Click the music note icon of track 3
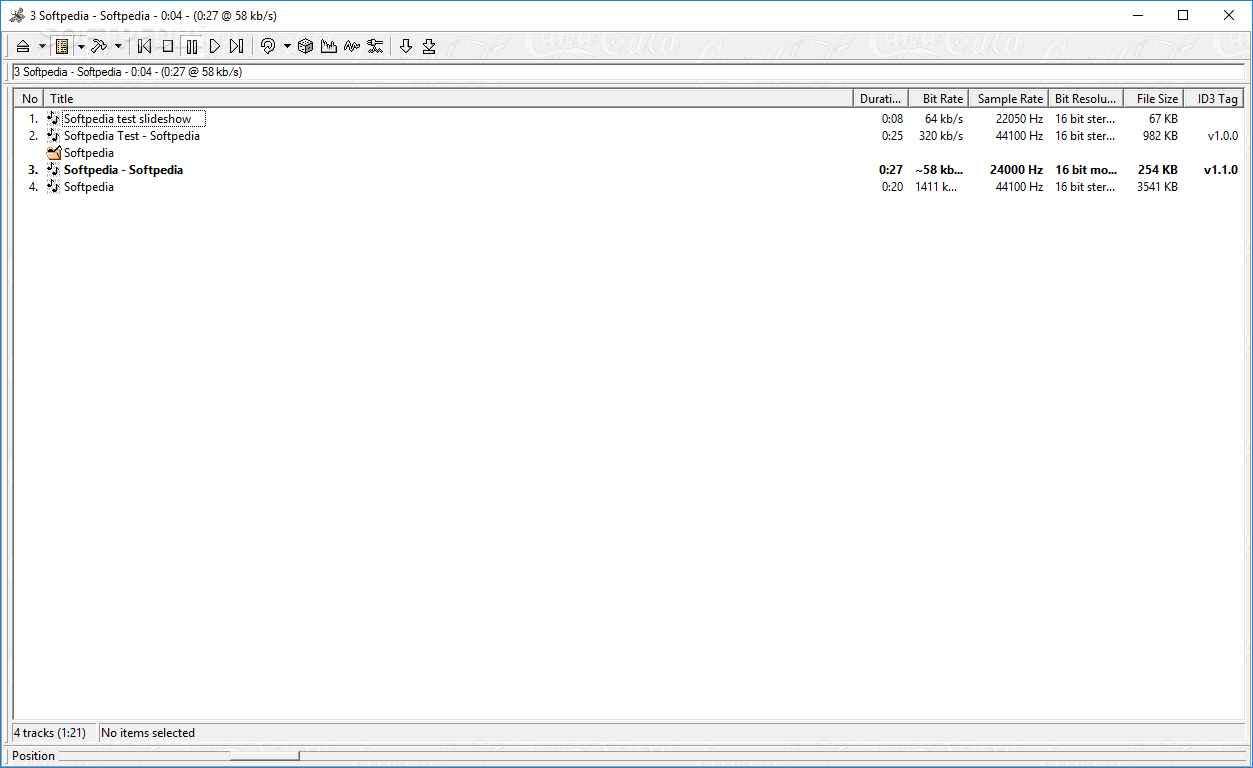1253x768 pixels. [x=54, y=170]
